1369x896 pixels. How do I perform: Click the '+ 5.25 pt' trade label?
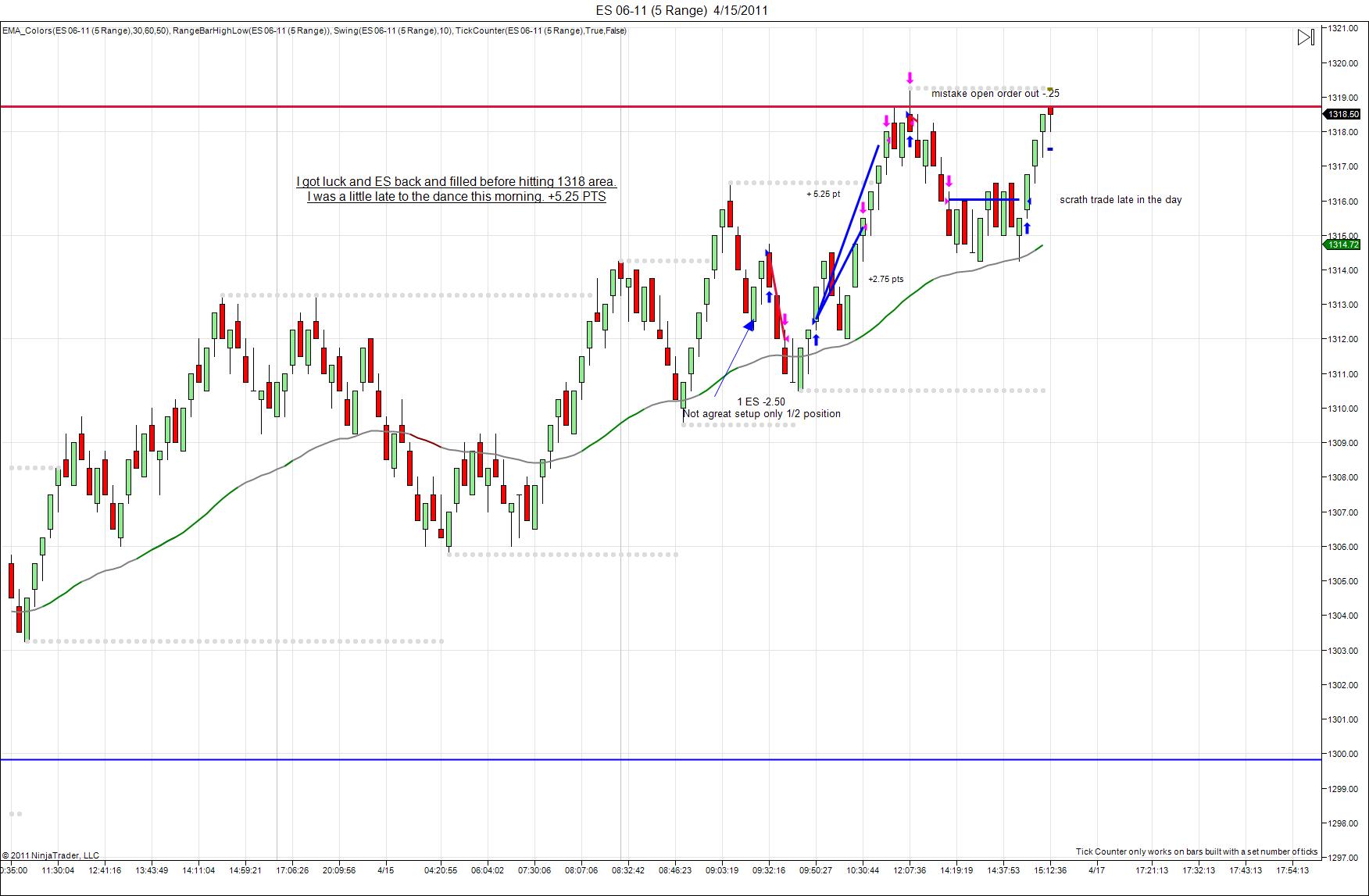824,194
